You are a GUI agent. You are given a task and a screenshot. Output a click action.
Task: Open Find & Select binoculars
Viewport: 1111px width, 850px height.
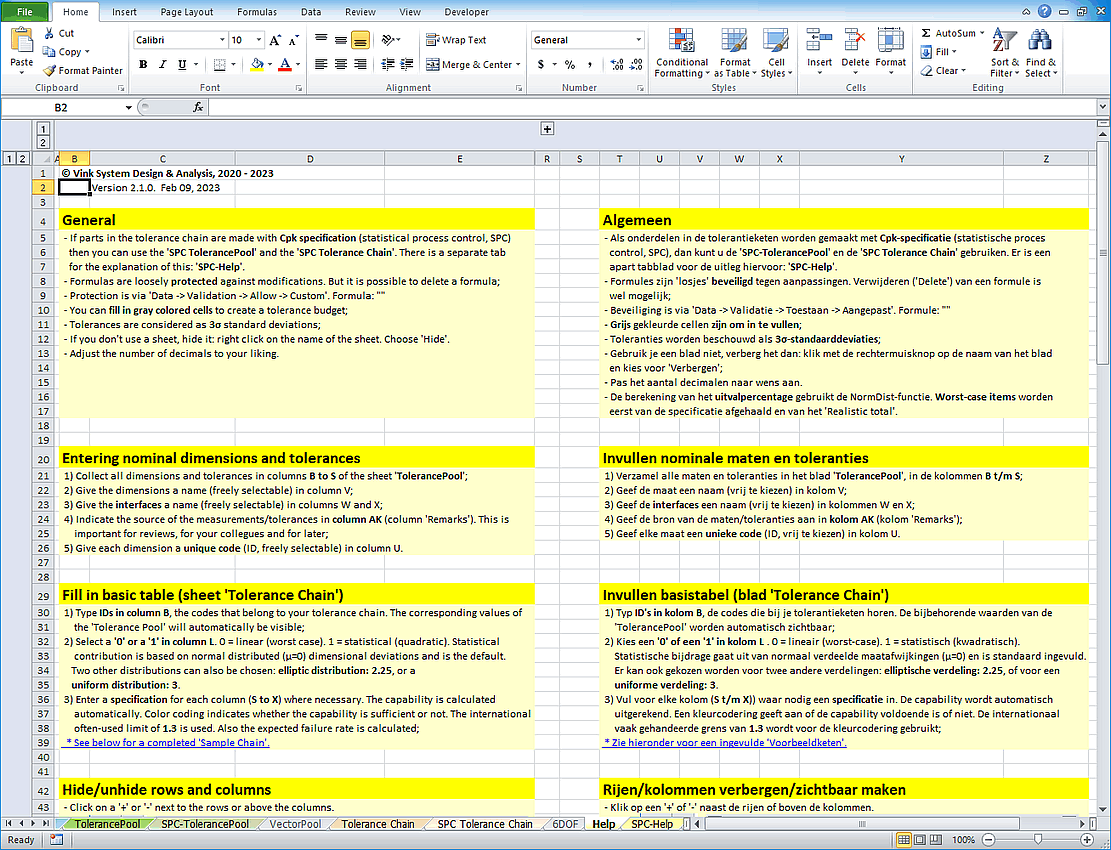tap(1040, 54)
